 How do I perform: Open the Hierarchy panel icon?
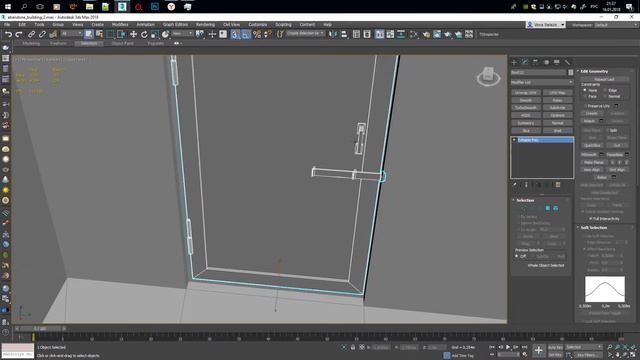point(535,62)
